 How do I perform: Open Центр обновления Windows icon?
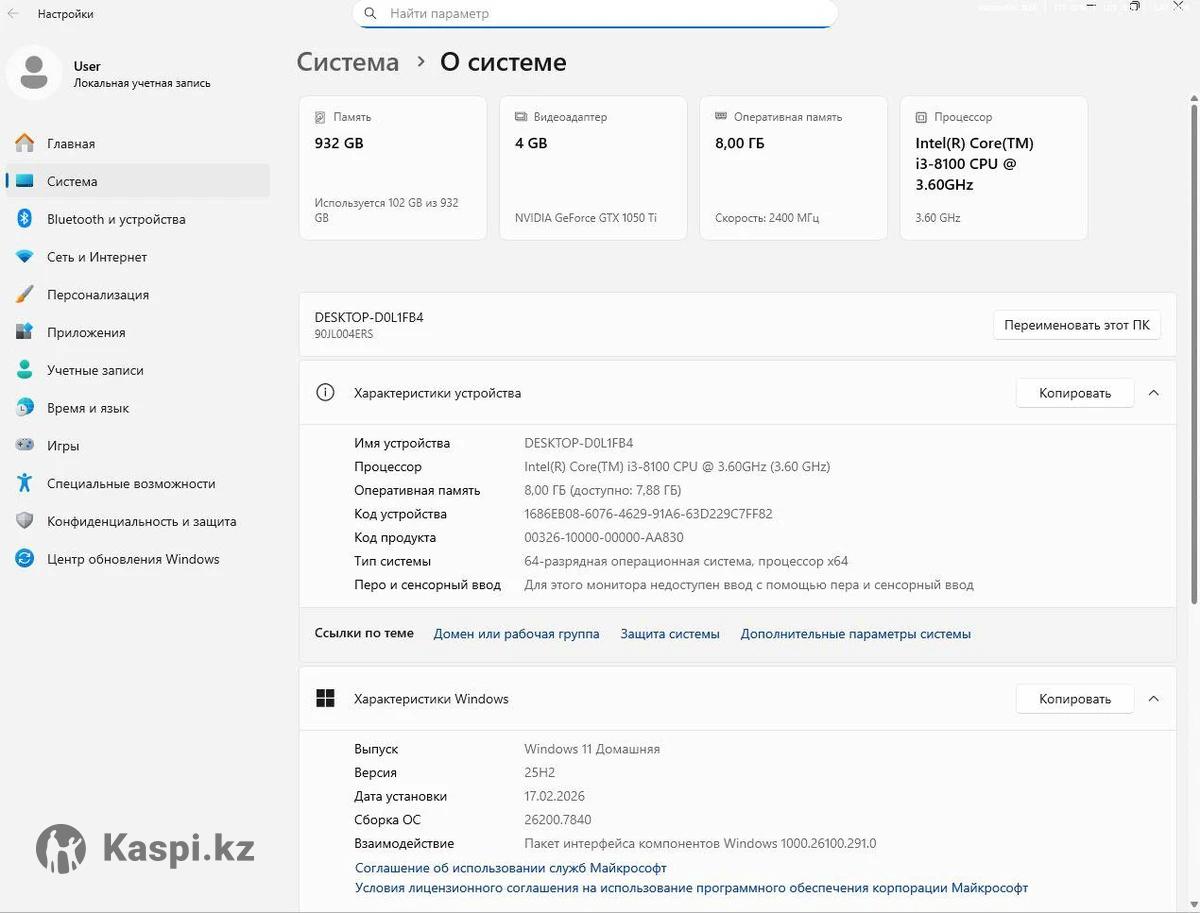pyautogui.click(x=25, y=559)
